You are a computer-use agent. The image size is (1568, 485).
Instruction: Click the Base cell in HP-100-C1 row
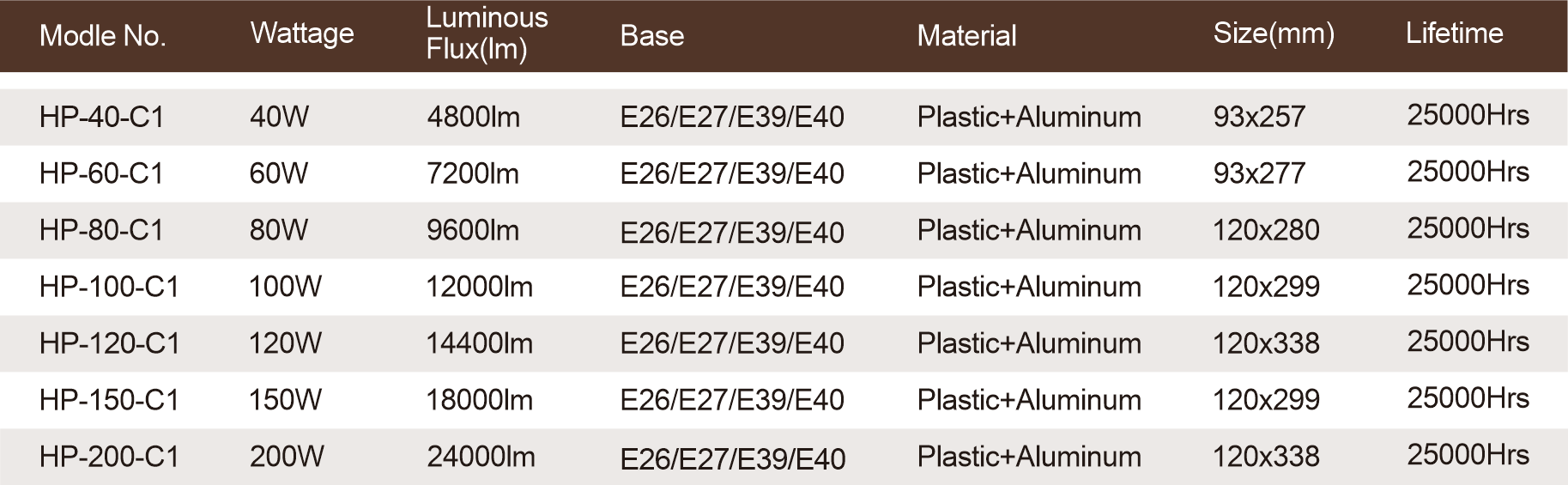tap(732, 287)
